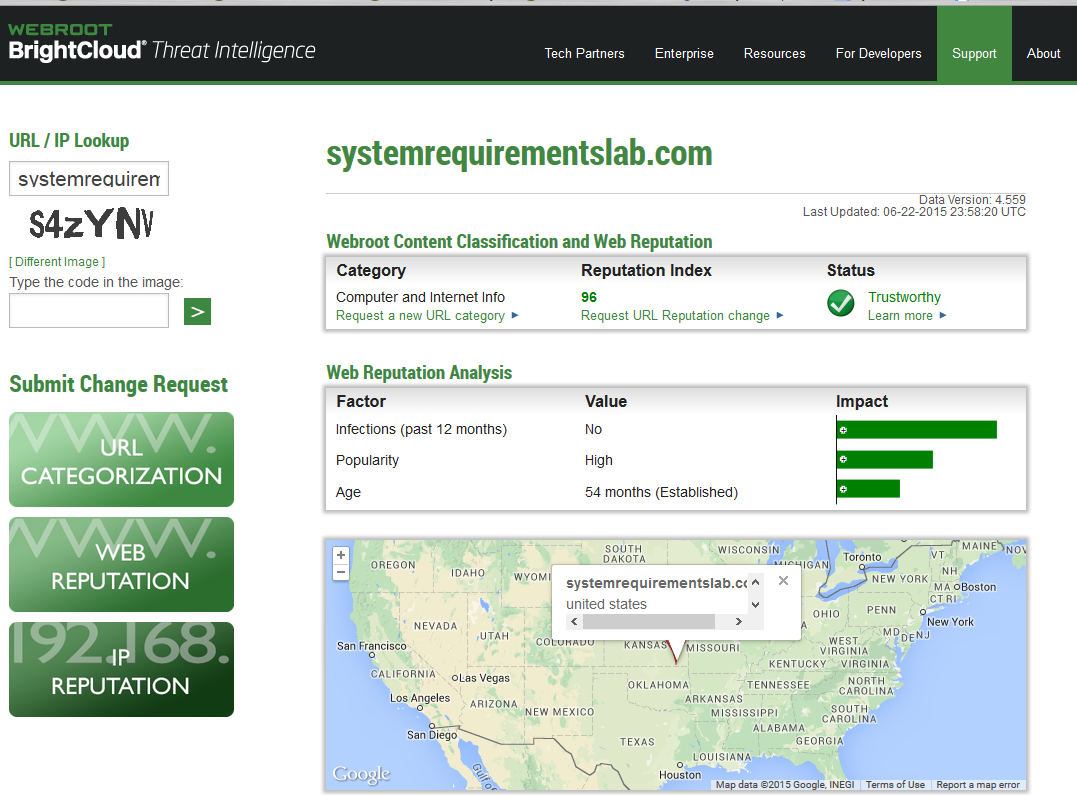Click the URL lookup input field
Viewport: 1077px width, 795px height.
[x=89, y=179]
